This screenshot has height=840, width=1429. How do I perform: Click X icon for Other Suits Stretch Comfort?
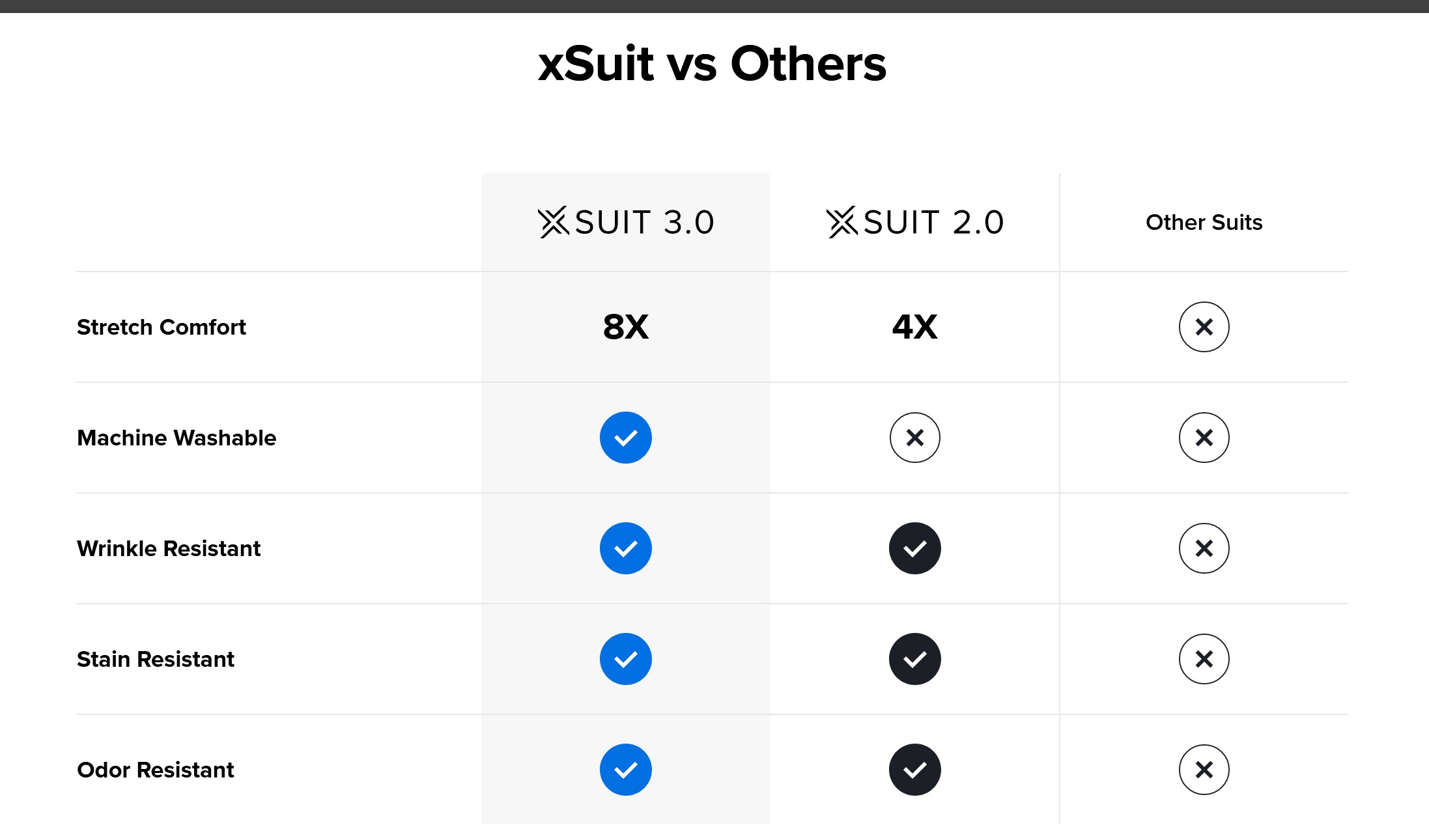pos(1204,327)
